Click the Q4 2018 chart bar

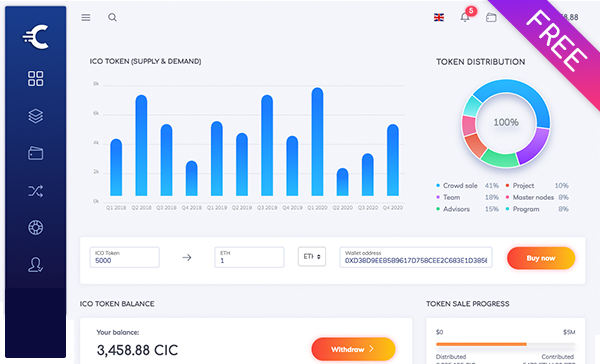tap(192, 178)
